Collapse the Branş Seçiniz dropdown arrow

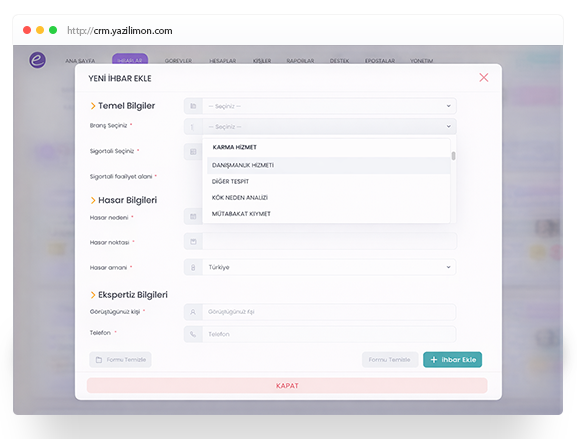point(449,126)
